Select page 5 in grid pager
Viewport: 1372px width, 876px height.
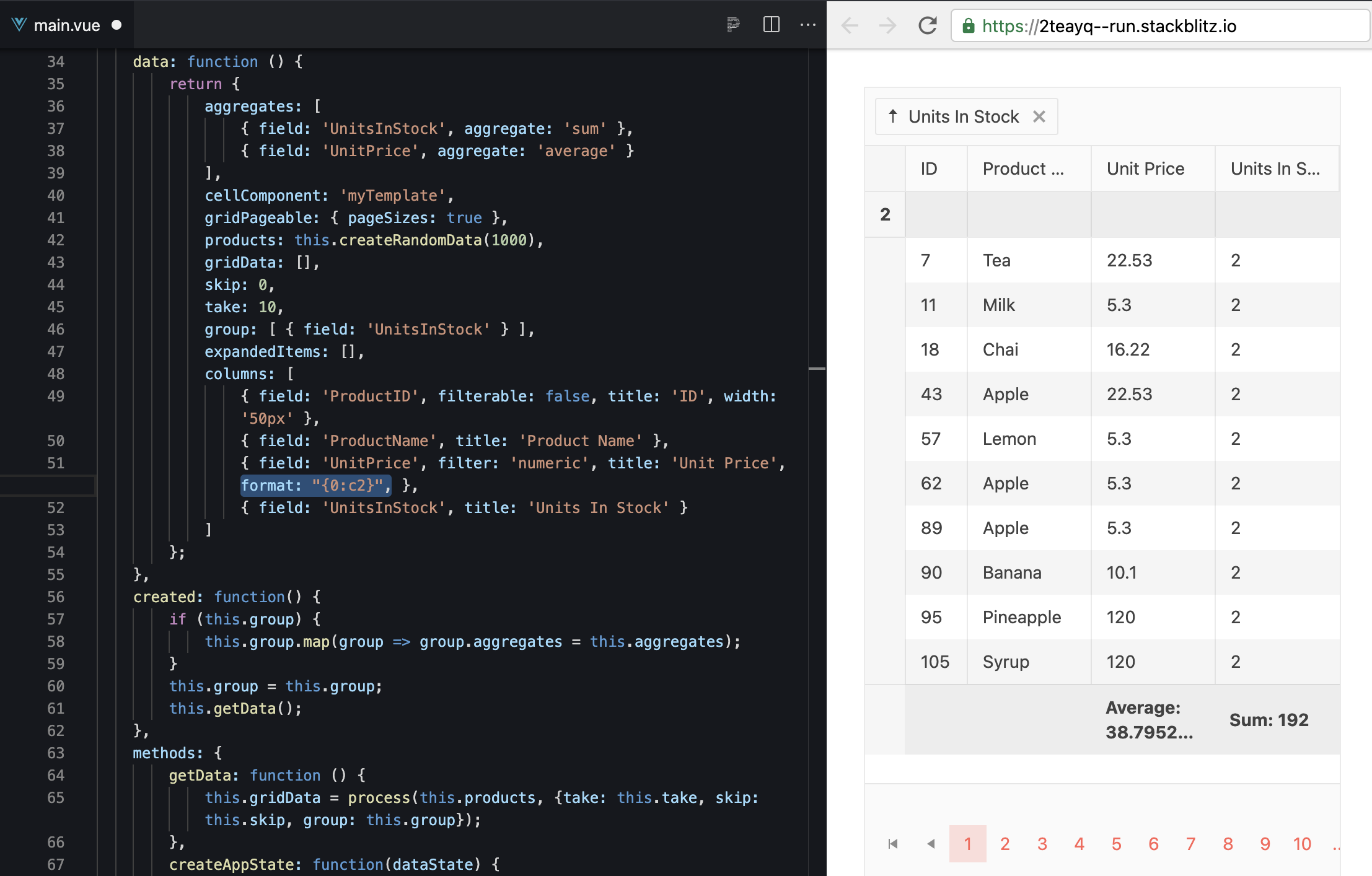click(1116, 844)
